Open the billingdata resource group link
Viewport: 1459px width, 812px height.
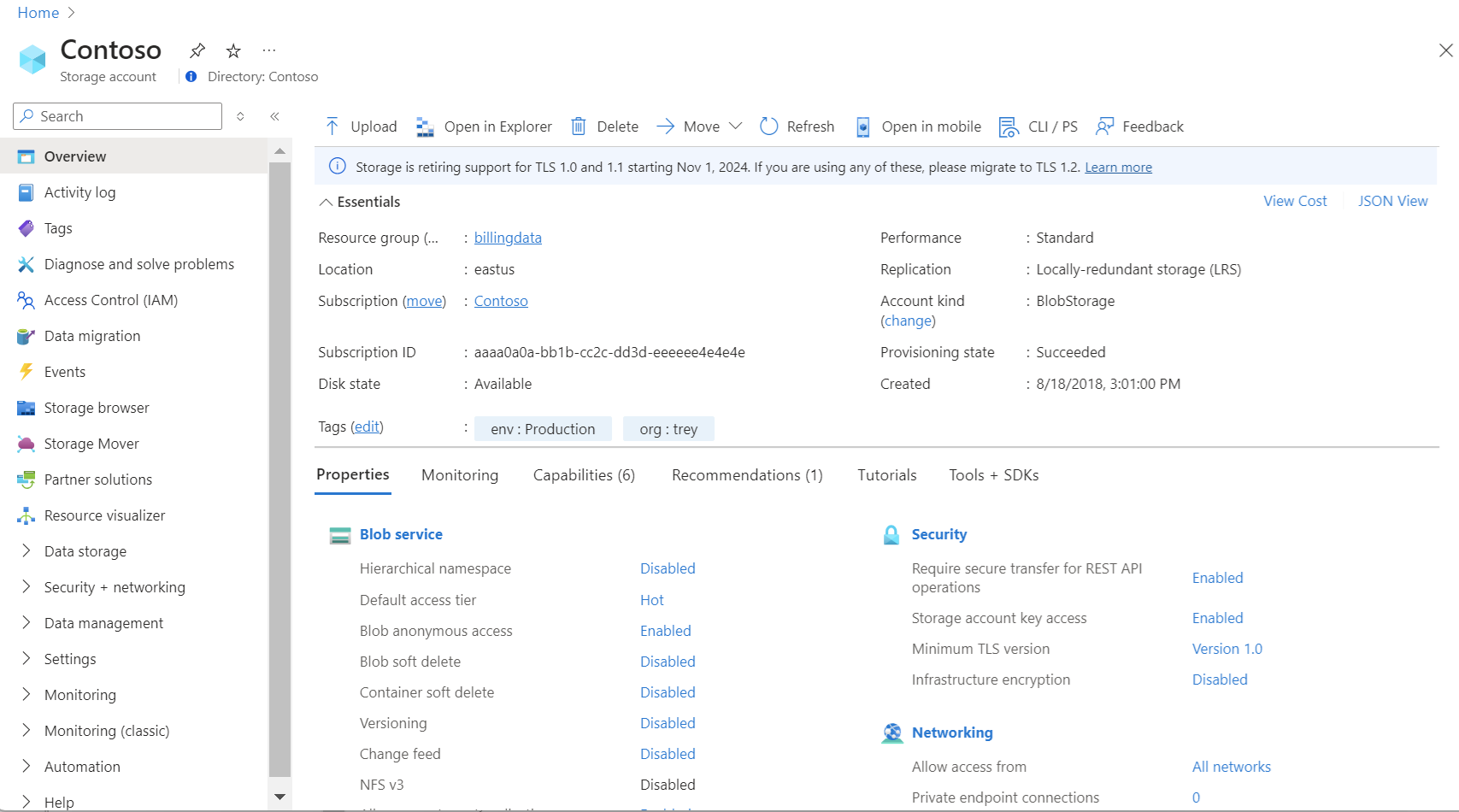tap(508, 238)
